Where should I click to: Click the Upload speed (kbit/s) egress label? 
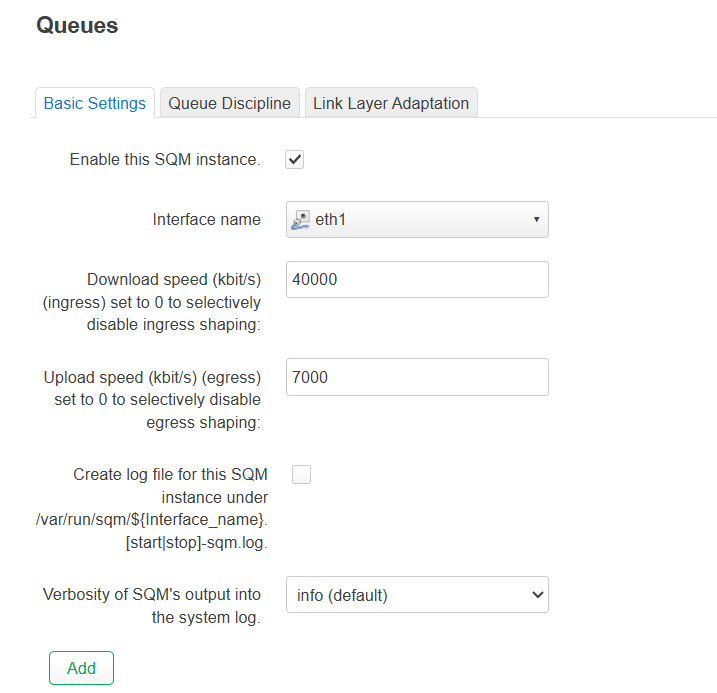[x=152, y=399]
